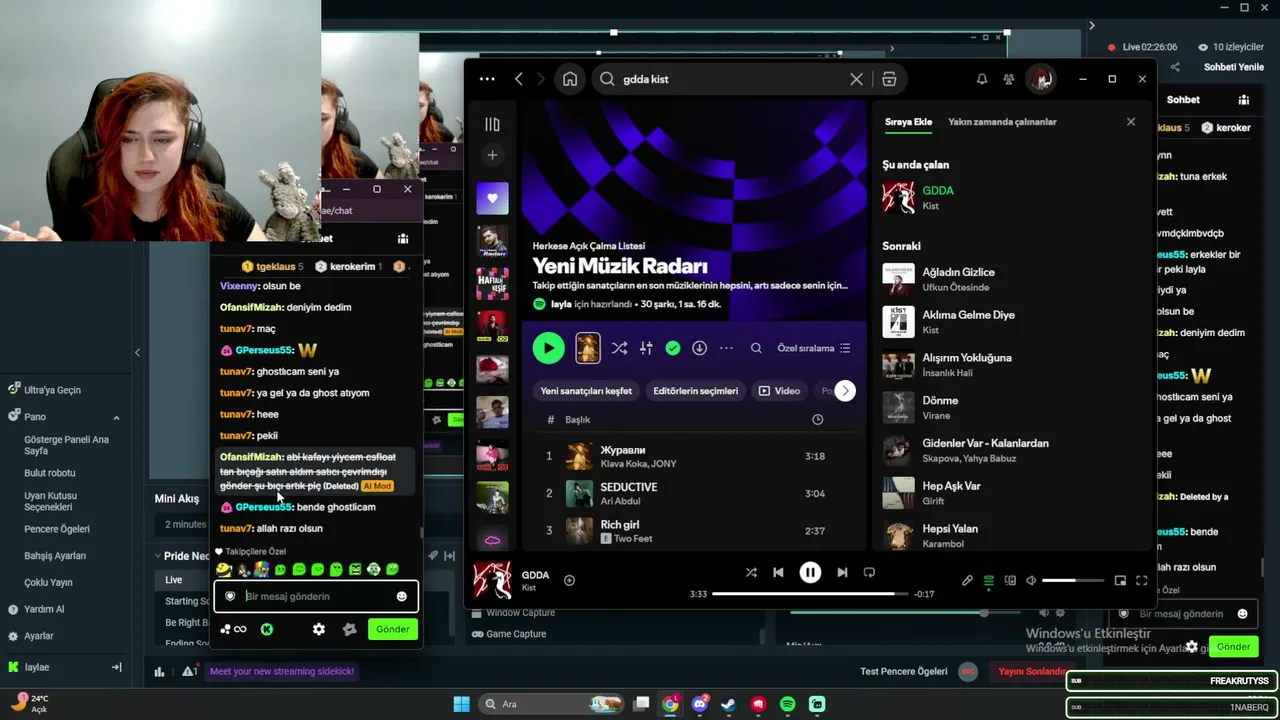This screenshot has height=720, width=1280.
Task: Toggle shuffle in Spotify player bar
Action: pos(751,573)
